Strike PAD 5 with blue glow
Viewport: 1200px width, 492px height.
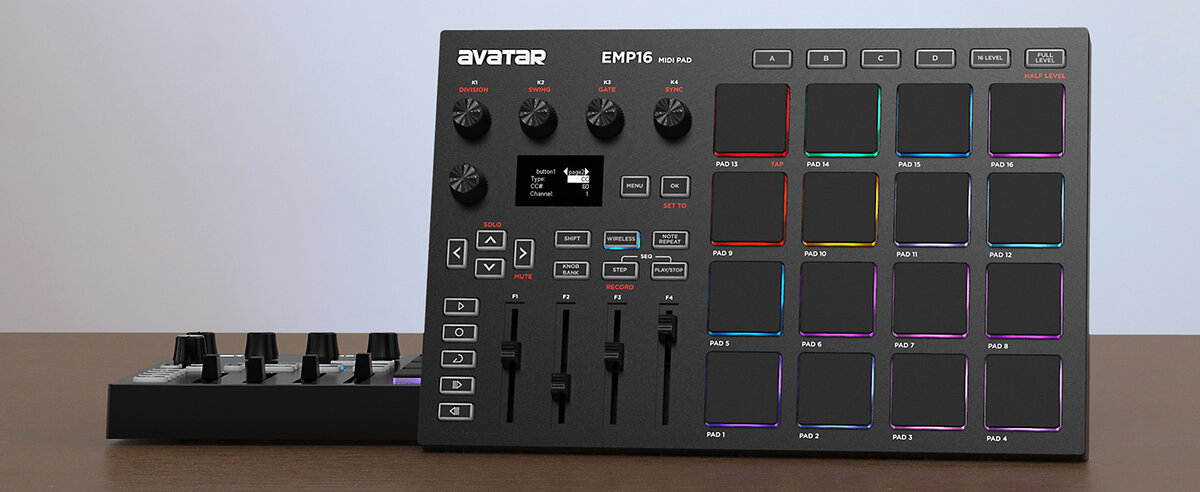pos(746,298)
